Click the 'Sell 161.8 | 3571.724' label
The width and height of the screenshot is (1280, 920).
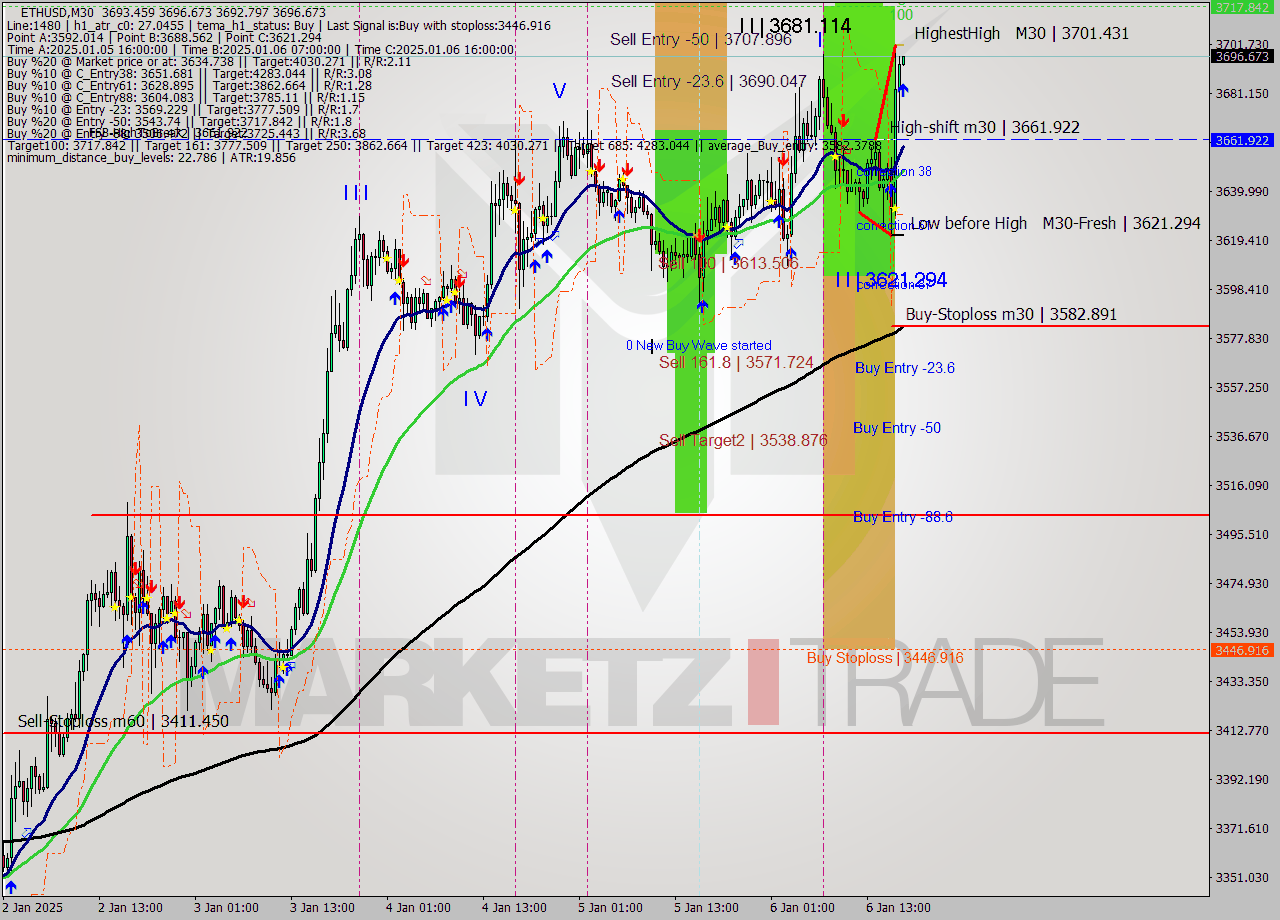pos(736,362)
